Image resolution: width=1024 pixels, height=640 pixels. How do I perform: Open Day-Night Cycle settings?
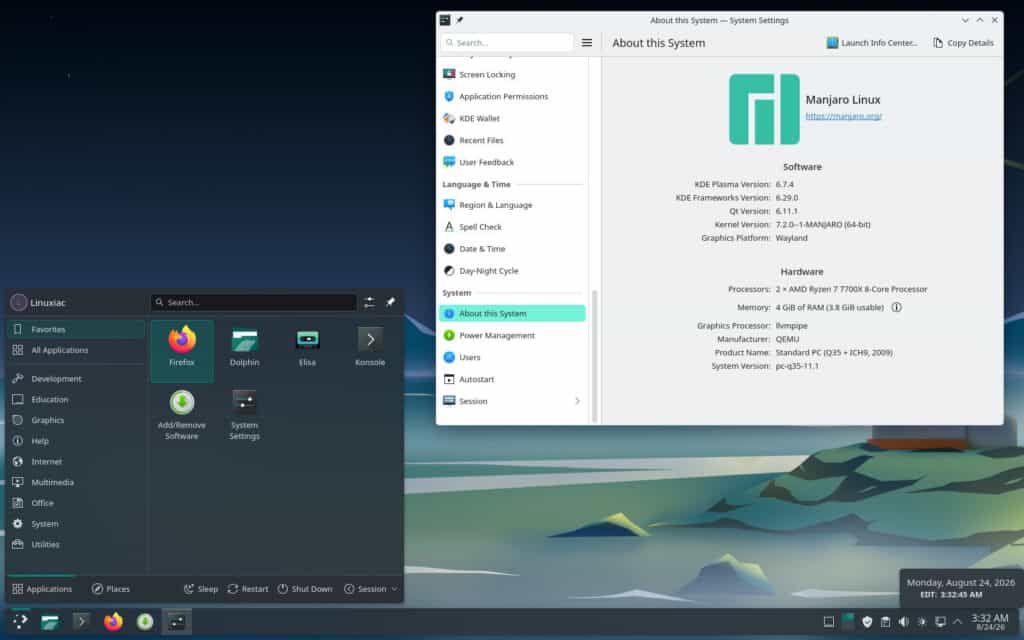(512, 270)
